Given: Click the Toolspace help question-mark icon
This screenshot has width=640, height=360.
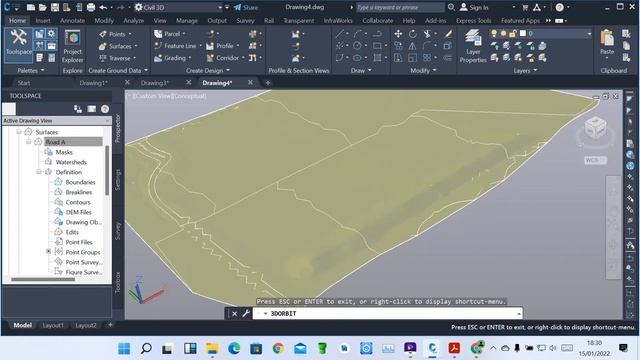Looking at the screenshot, I should (x=105, y=109).
